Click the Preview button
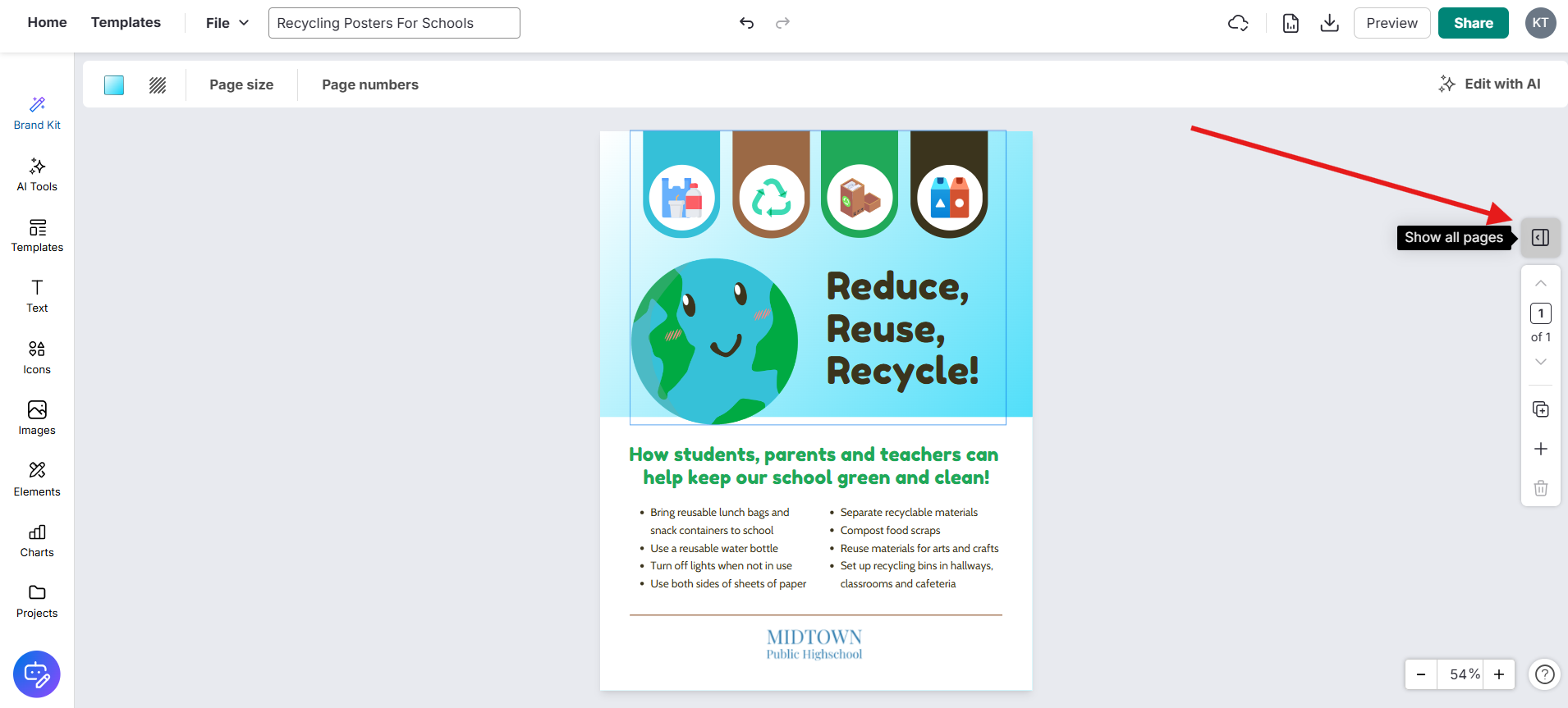This screenshot has width=1568, height=708. tap(1391, 23)
